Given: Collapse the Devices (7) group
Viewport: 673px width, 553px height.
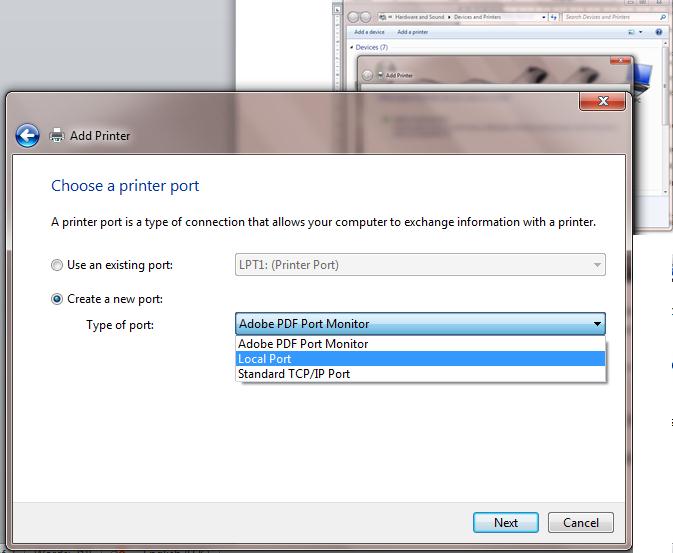Looking at the screenshot, I should [x=352, y=47].
